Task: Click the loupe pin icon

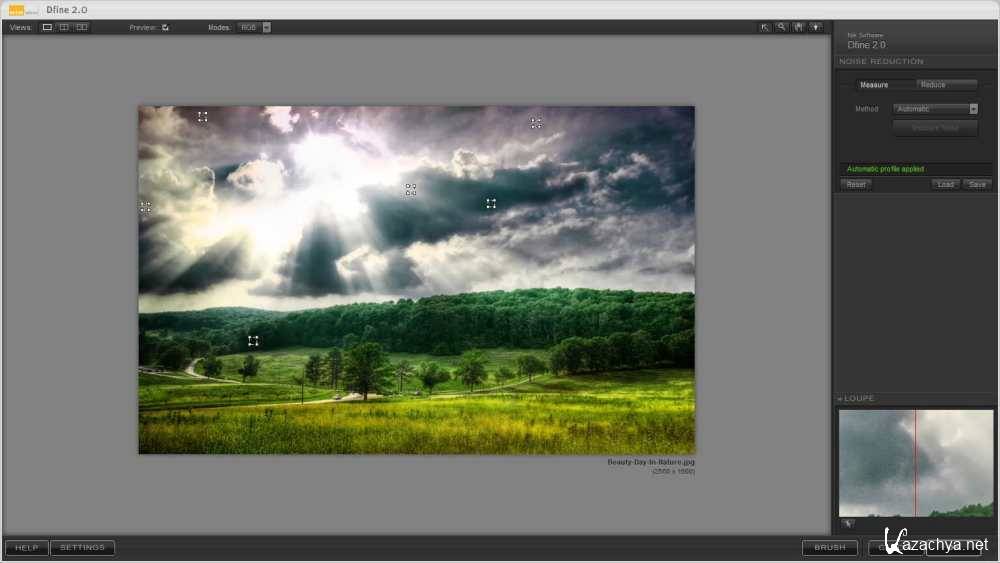Action: coord(847,523)
